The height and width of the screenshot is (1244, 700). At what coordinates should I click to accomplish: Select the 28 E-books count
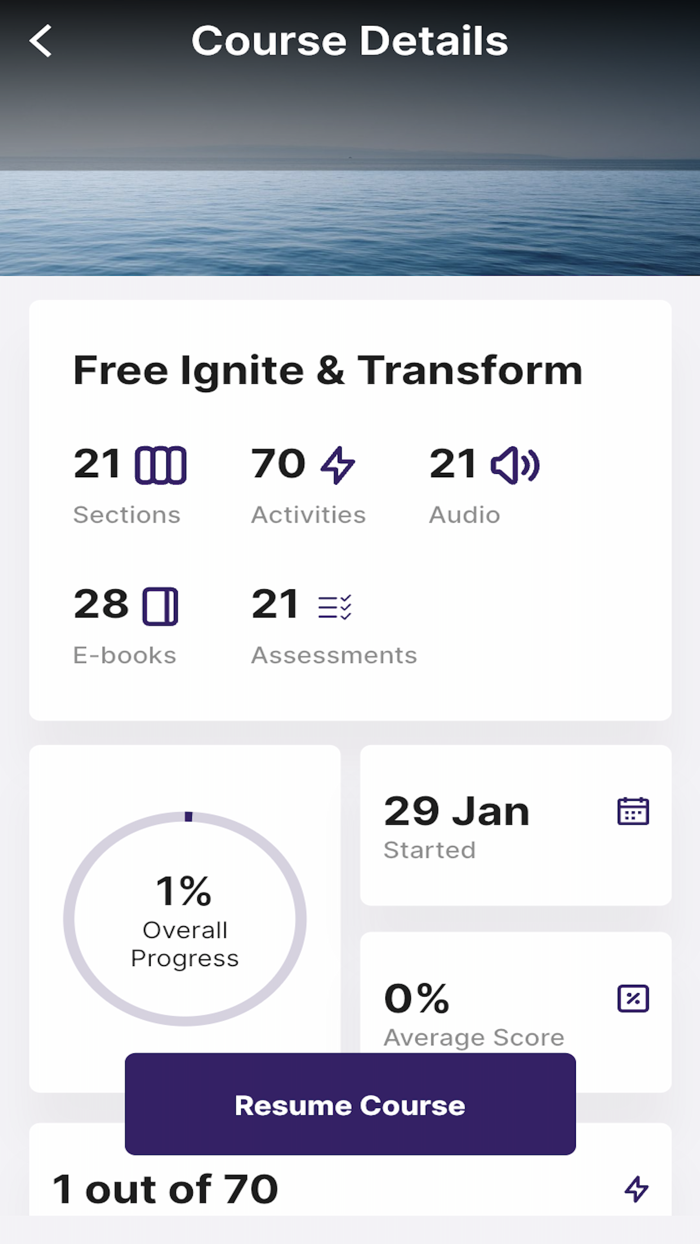click(x=97, y=604)
